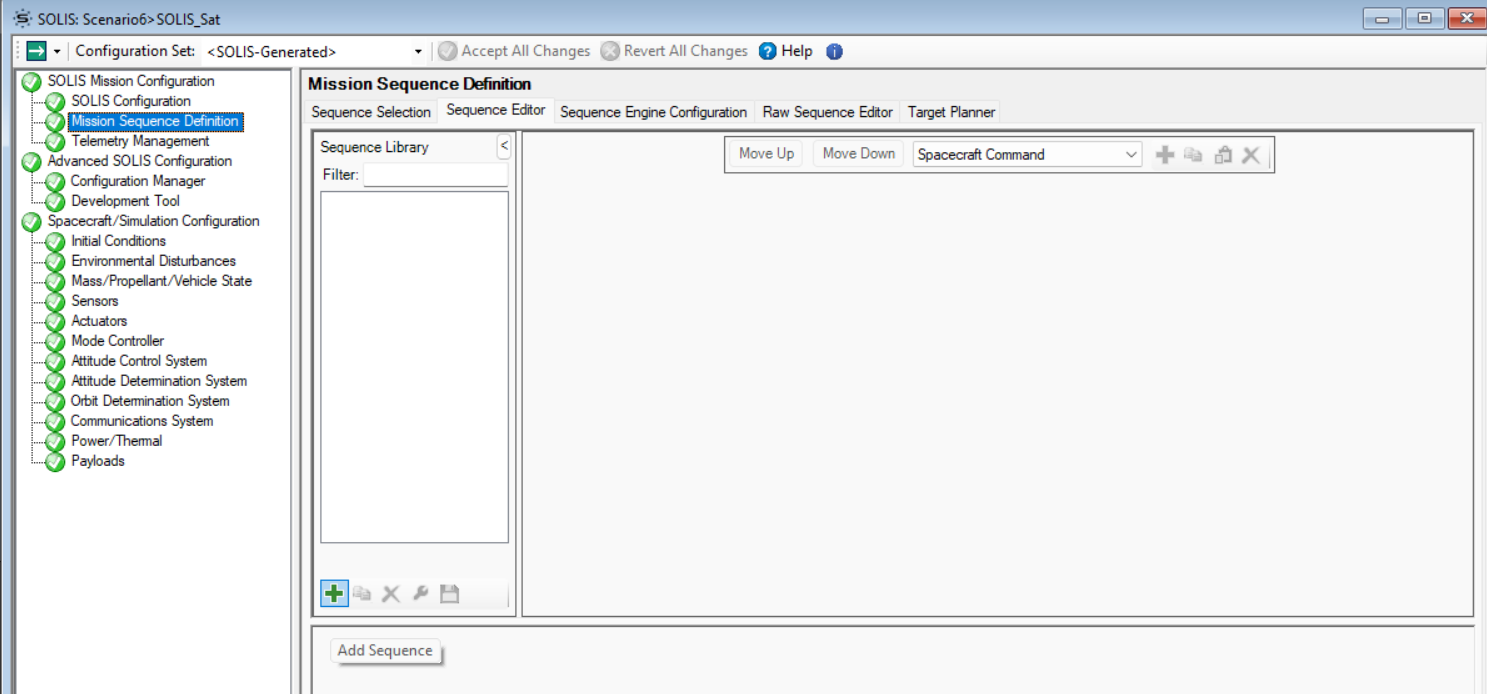Open the Target Planner tab

coord(950,112)
